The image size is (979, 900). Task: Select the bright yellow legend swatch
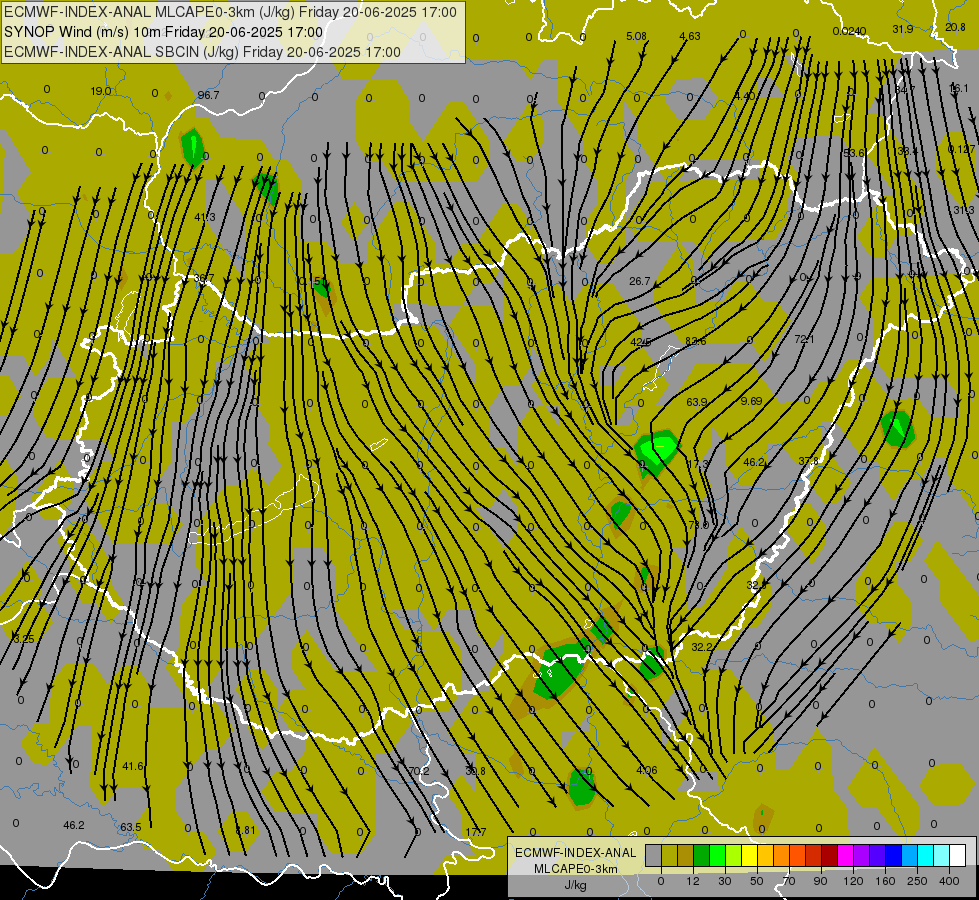coord(749,855)
